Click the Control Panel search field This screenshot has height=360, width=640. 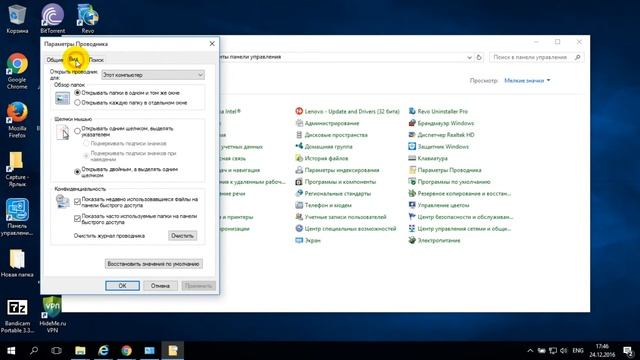[x=536, y=58]
